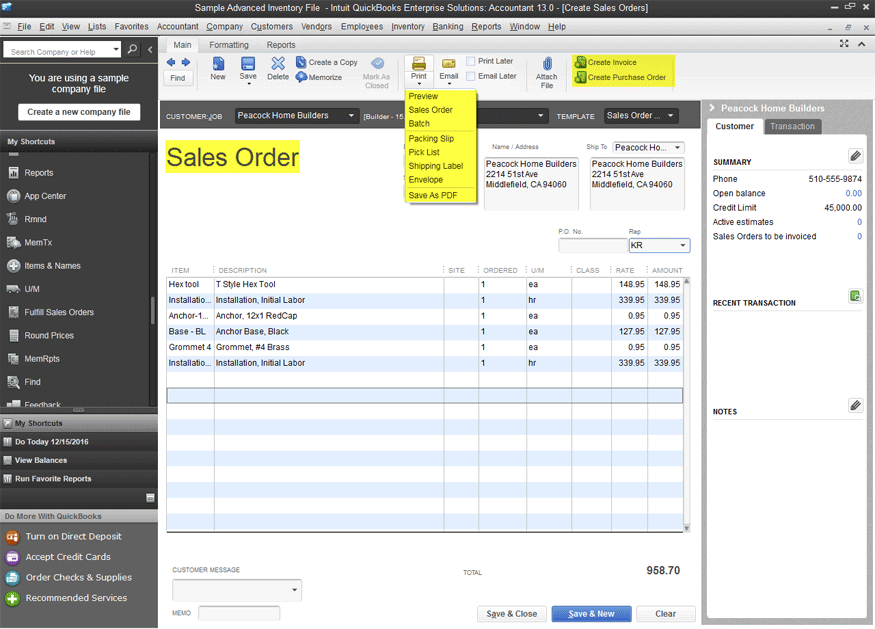Select Save As PDF menu item
The height and width of the screenshot is (629, 875).
point(433,195)
